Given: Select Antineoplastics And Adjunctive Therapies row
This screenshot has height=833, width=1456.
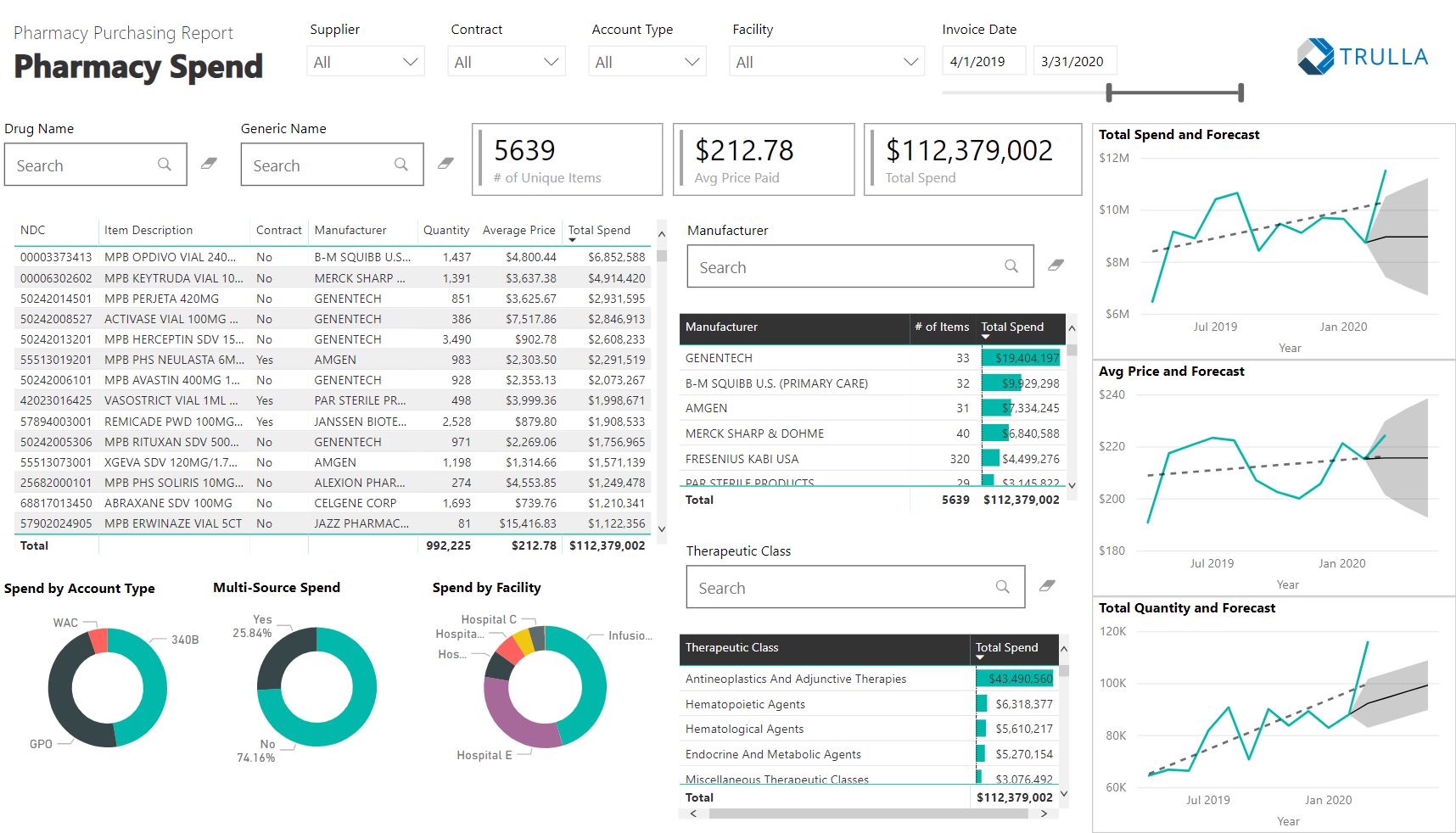Looking at the screenshot, I should coord(869,679).
